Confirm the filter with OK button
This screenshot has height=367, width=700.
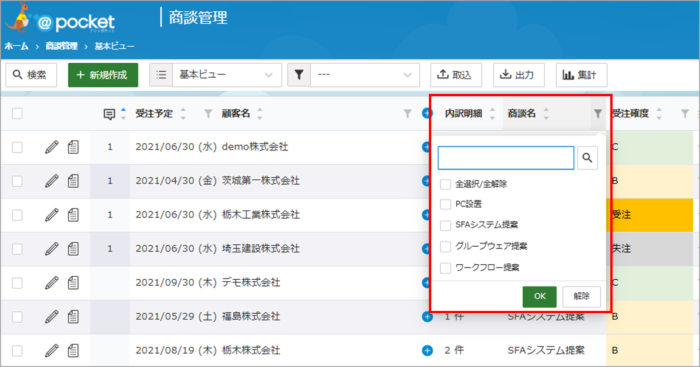coord(539,296)
